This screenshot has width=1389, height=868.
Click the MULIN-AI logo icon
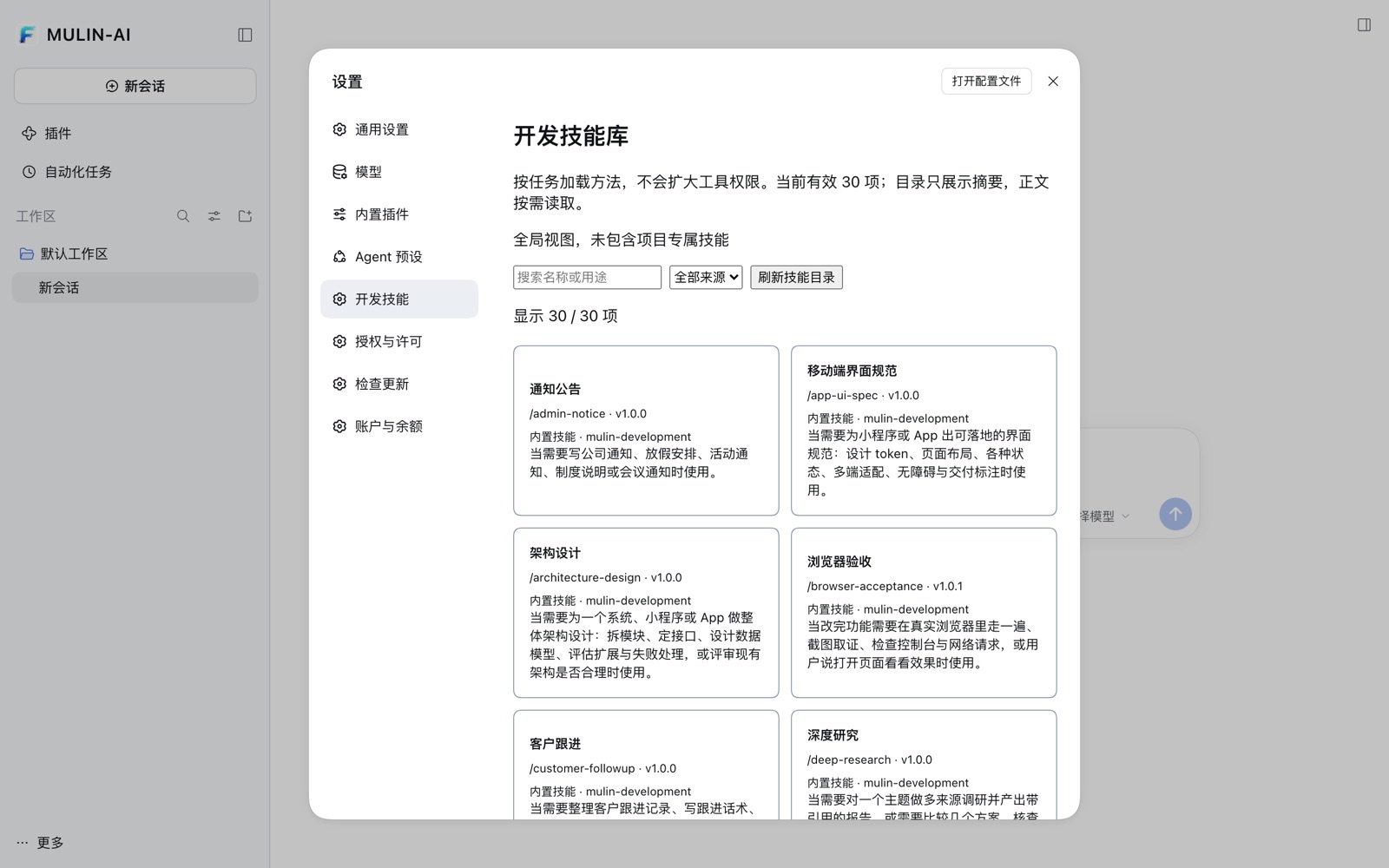[x=27, y=35]
